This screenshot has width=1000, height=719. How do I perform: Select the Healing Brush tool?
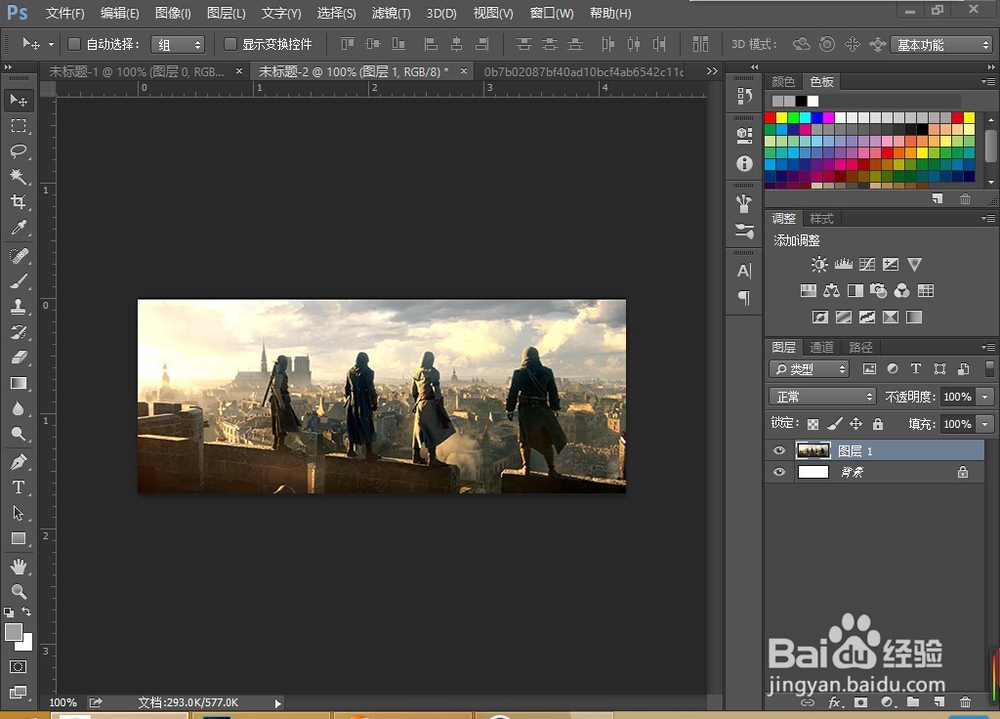[18, 256]
